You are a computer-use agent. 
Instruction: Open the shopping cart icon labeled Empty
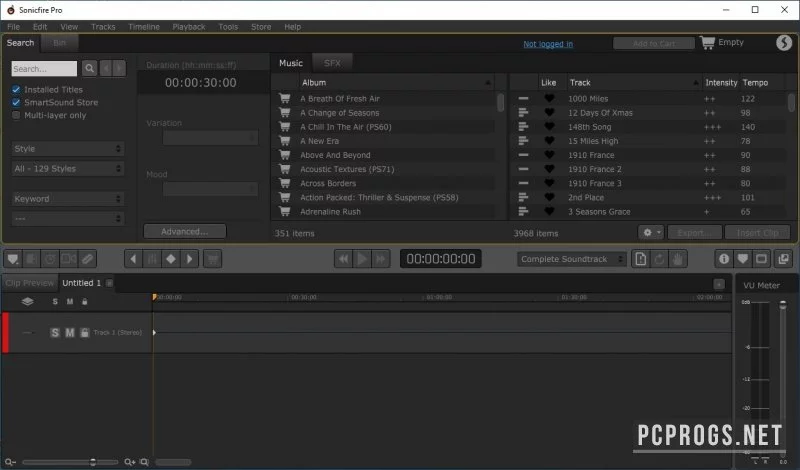(707, 42)
